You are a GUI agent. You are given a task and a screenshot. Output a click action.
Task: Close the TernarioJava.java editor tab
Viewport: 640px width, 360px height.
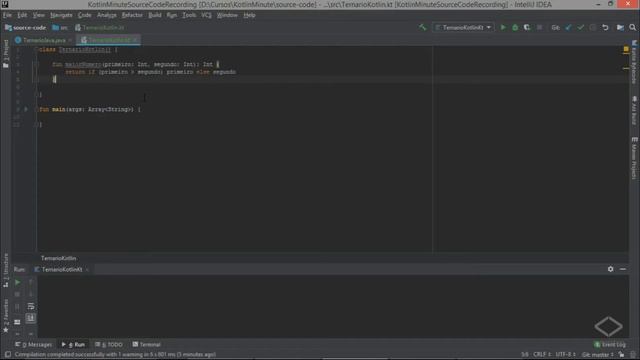70,40
